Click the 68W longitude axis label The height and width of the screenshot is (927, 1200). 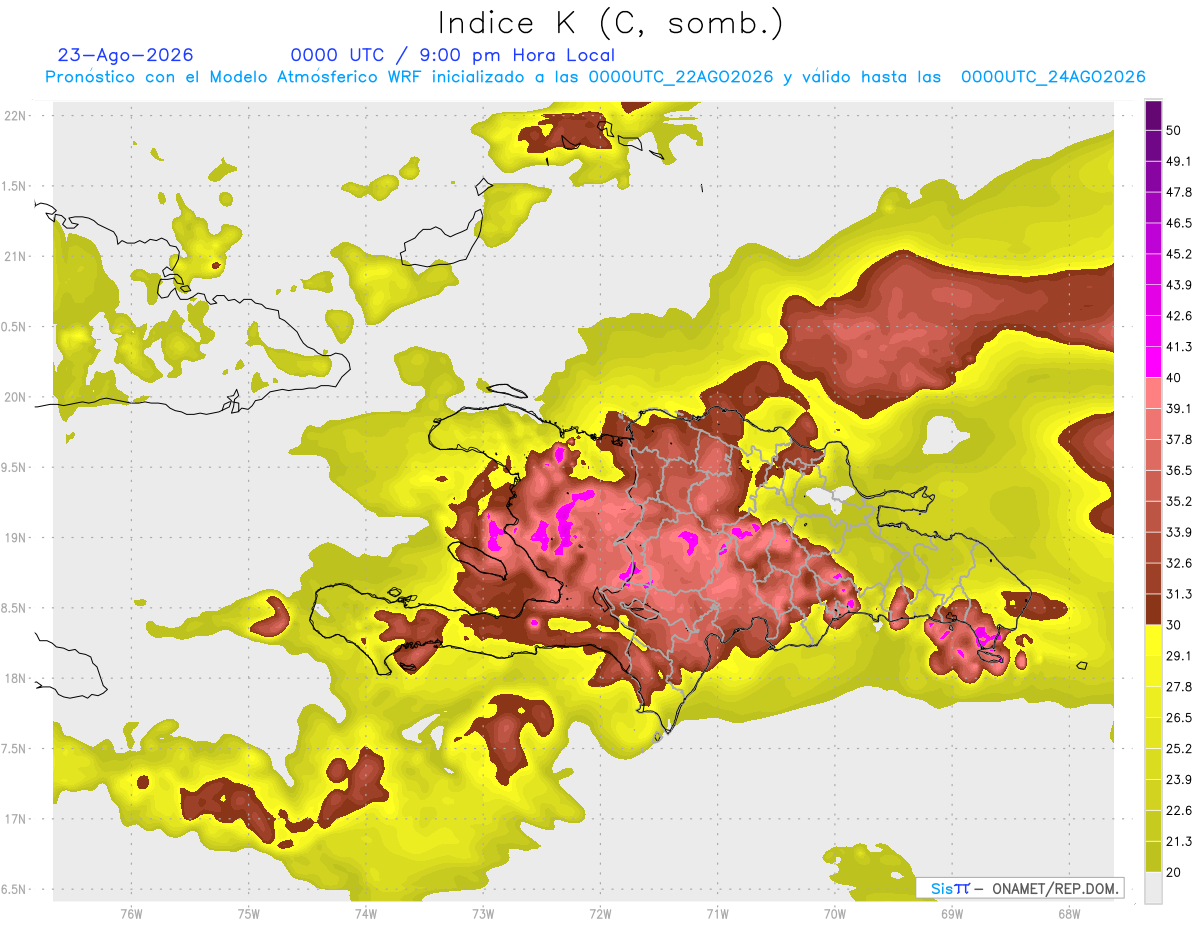pyautogui.click(x=1068, y=913)
